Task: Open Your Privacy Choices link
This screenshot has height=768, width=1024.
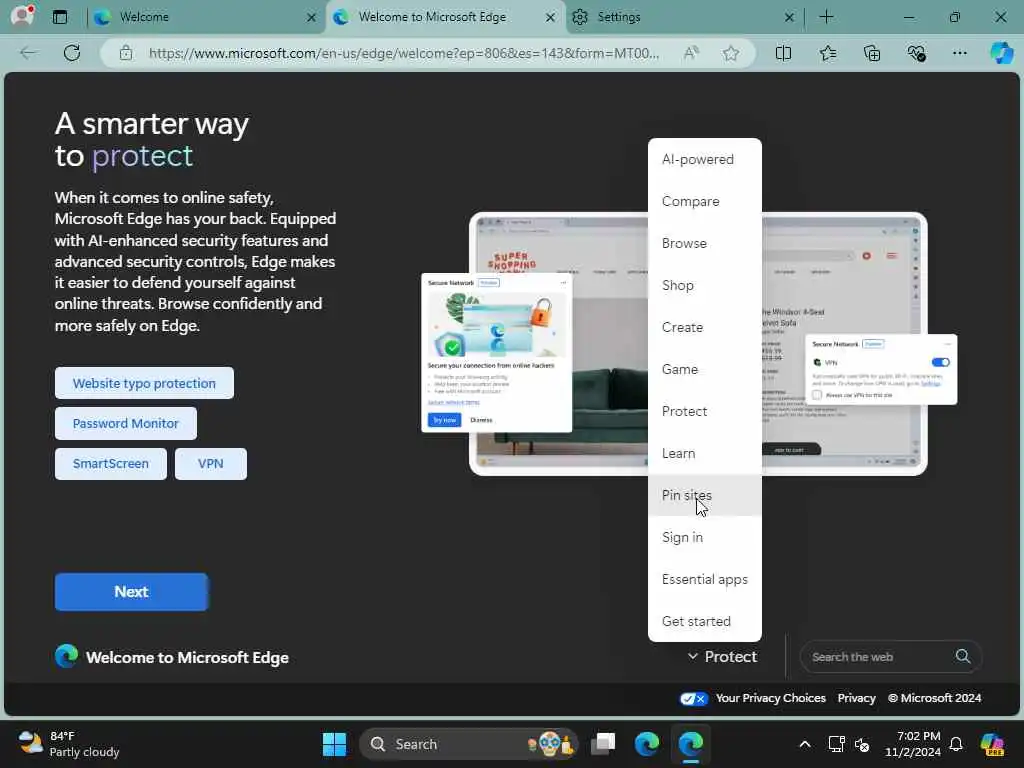Action: (x=770, y=698)
